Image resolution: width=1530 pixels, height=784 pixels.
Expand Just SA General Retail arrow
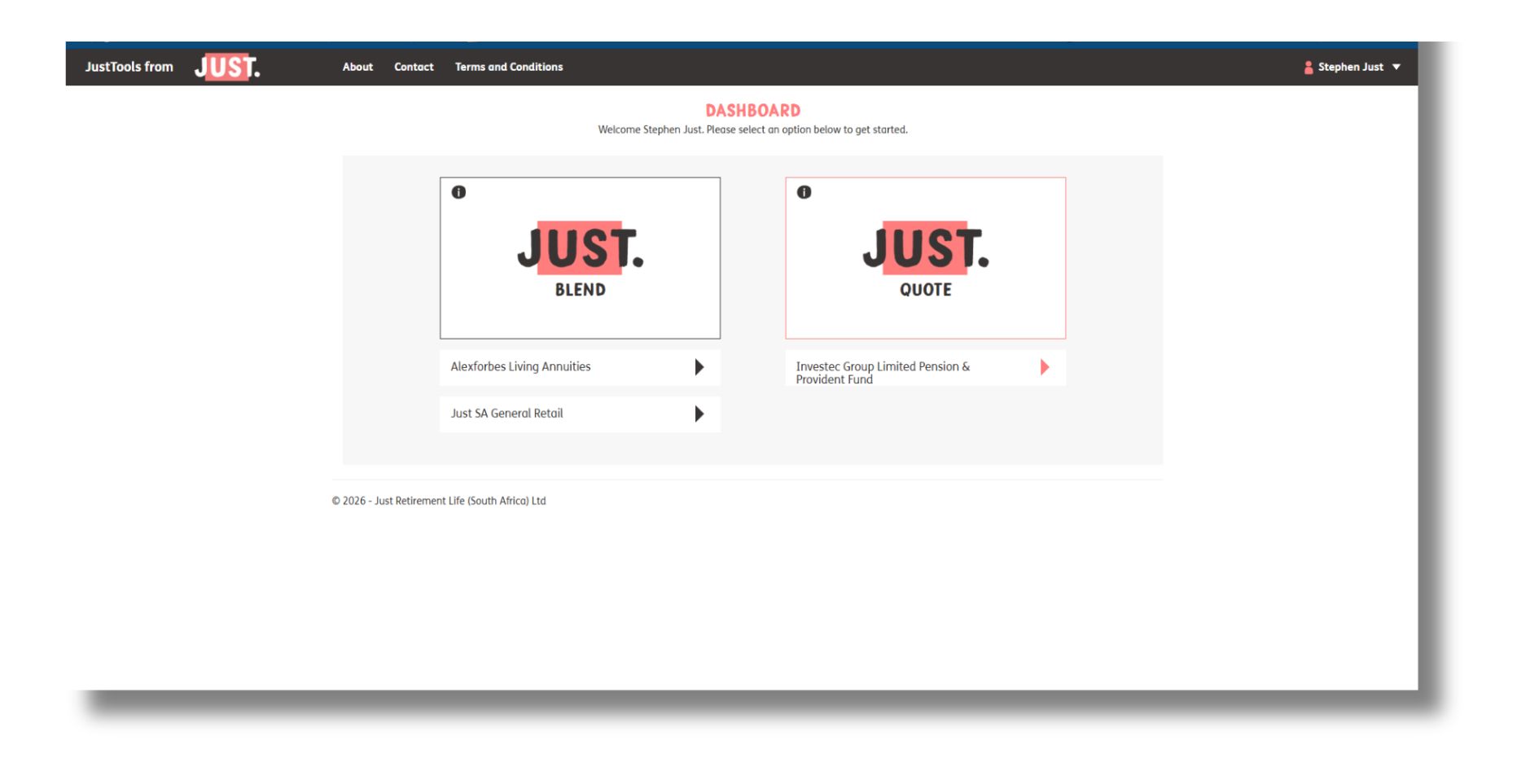[699, 414]
